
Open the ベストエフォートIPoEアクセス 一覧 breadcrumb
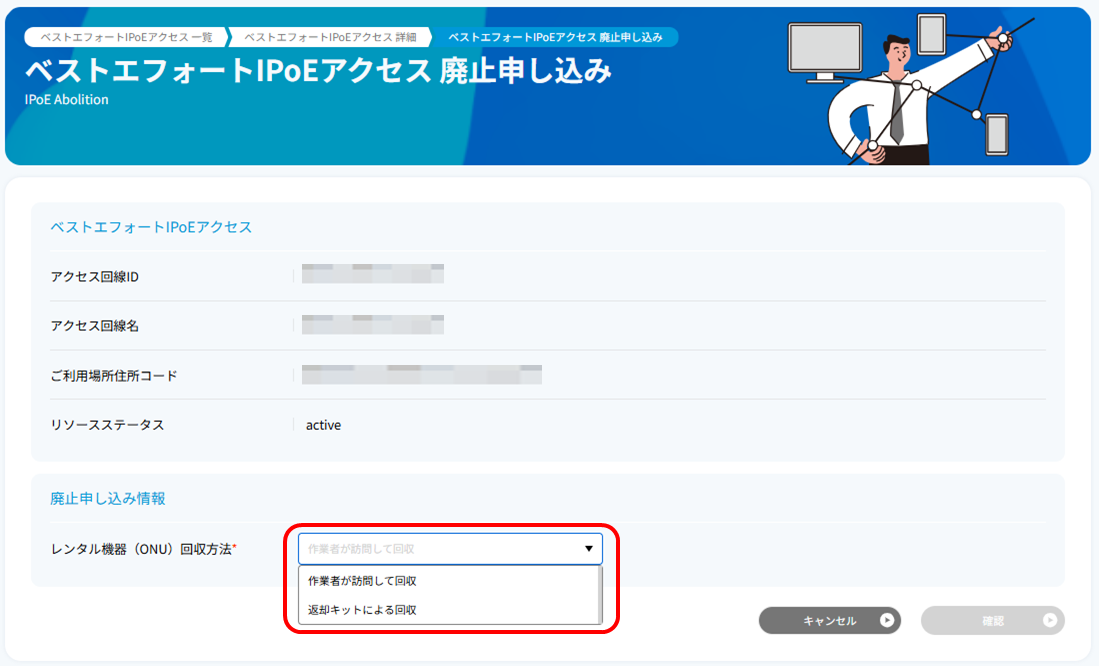[126, 37]
